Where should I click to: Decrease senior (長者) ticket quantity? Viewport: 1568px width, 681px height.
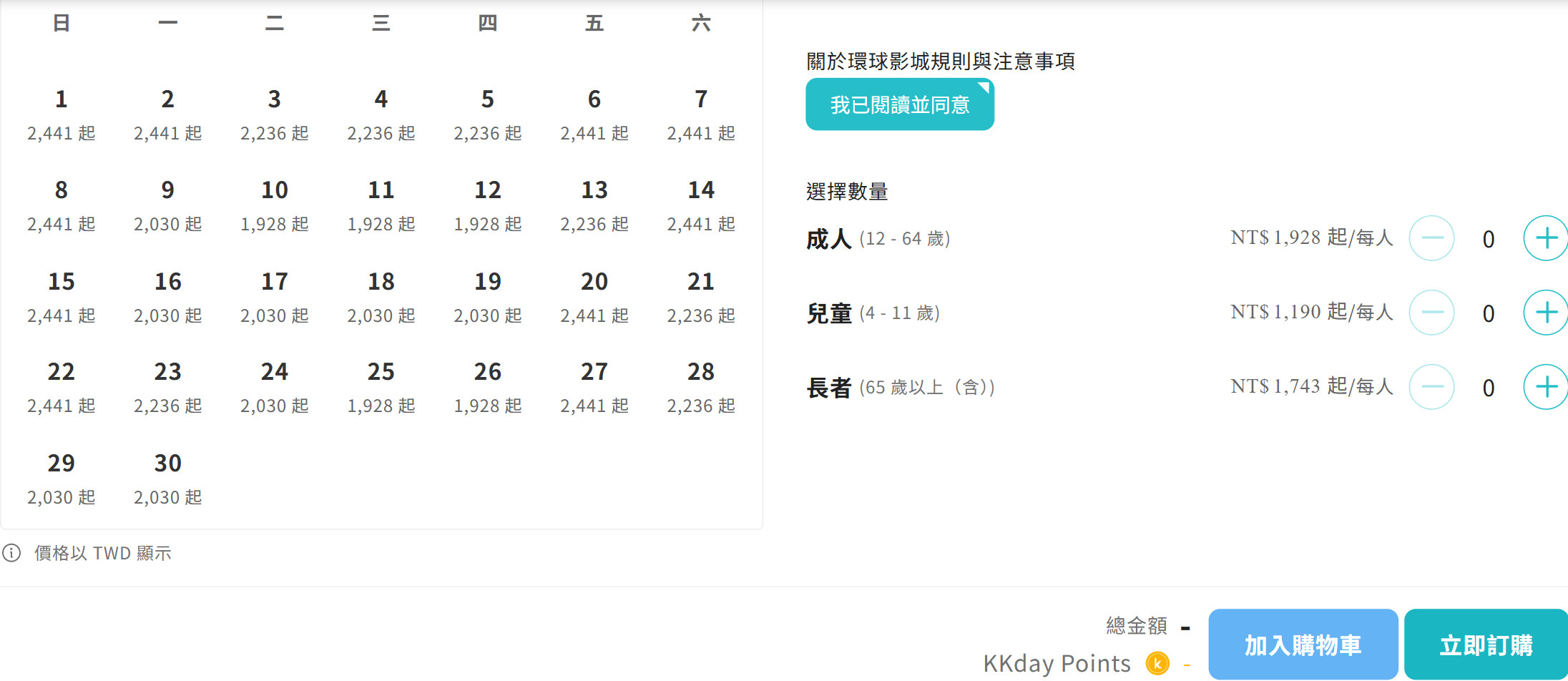[x=1431, y=387]
